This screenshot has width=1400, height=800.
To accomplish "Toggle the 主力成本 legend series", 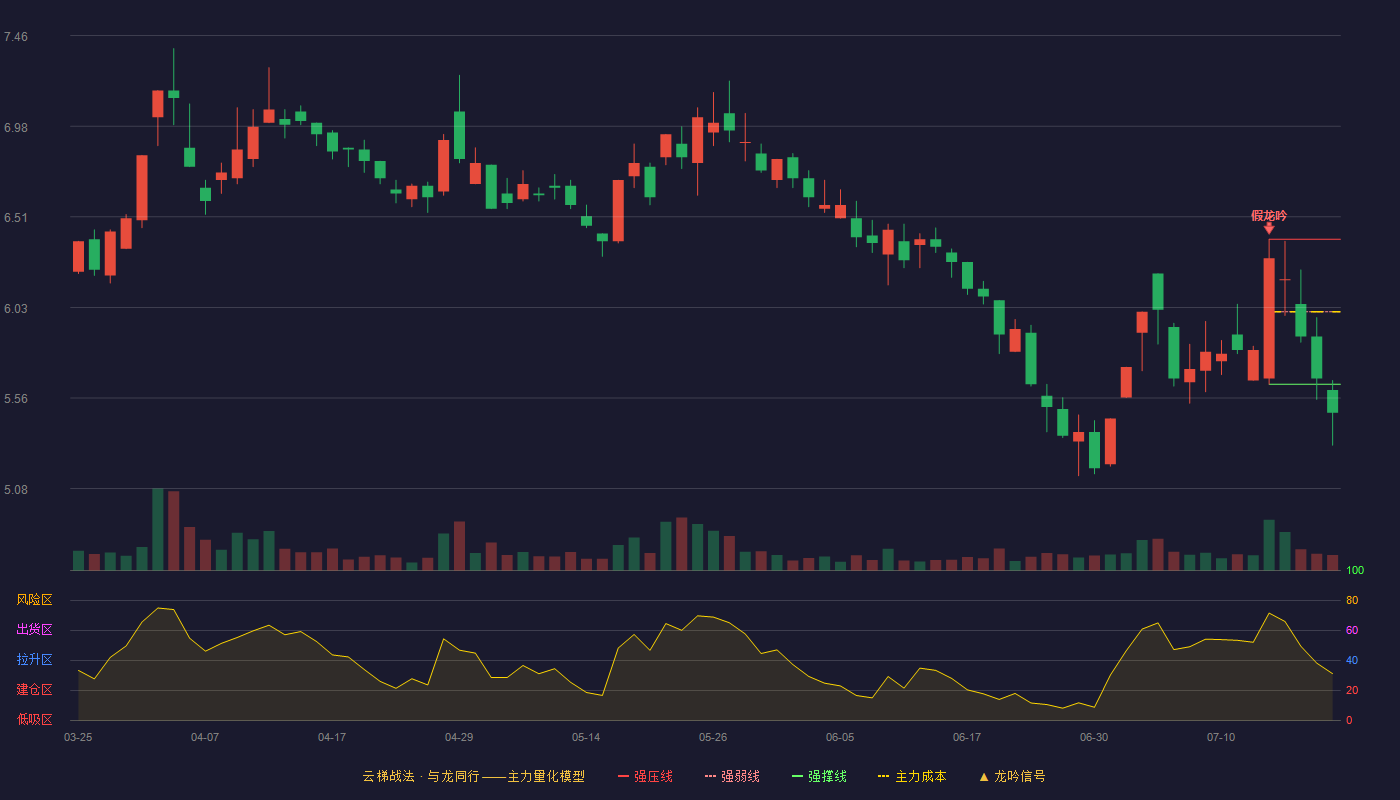I will click(912, 776).
